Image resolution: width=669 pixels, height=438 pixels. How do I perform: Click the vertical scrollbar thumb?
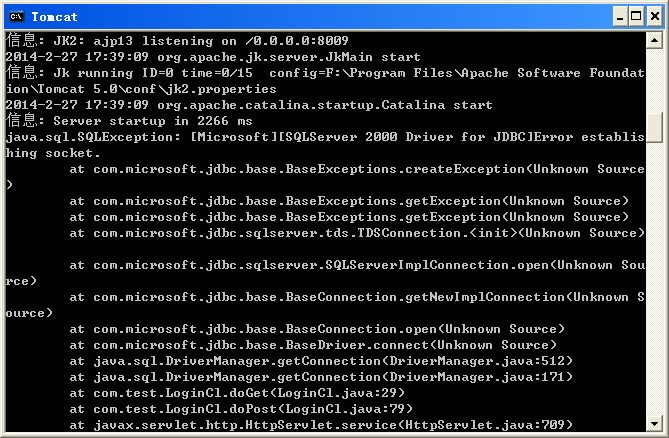pos(654,128)
